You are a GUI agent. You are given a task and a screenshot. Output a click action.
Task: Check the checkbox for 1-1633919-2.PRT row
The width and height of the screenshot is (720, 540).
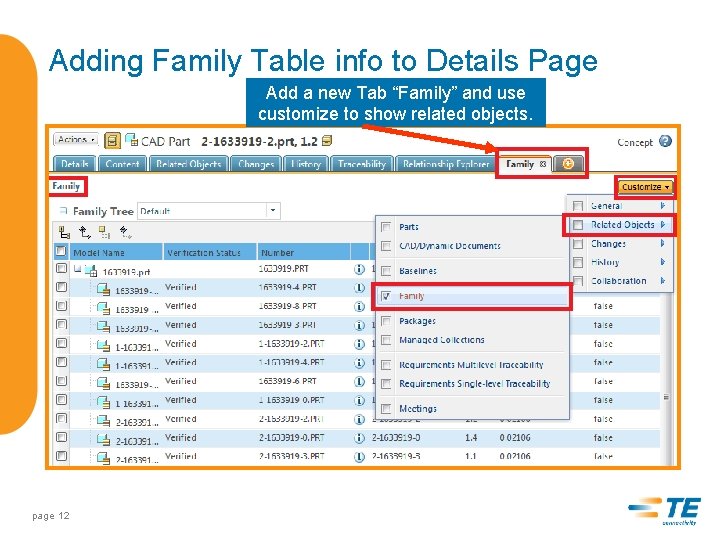pyautogui.click(x=61, y=343)
